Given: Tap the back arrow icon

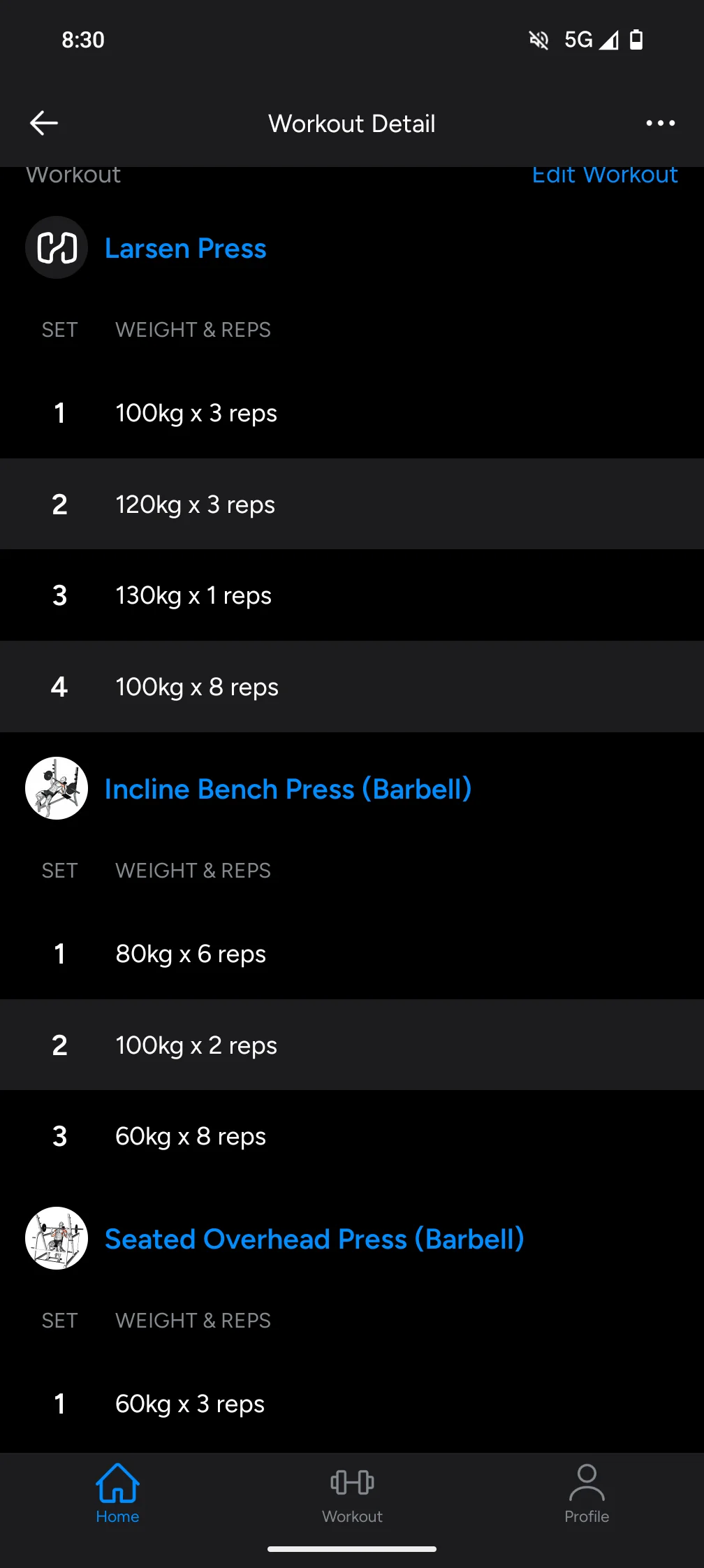Looking at the screenshot, I should [x=44, y=123].
